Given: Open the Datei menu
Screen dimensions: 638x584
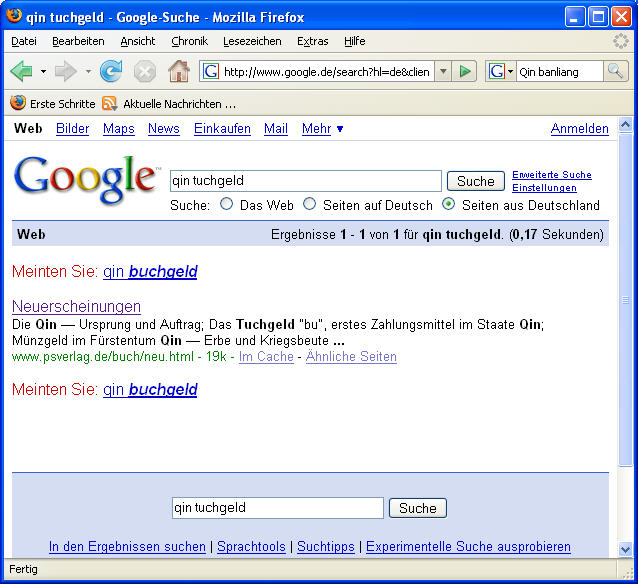Looking at the screenshot, I should [24, 41].
